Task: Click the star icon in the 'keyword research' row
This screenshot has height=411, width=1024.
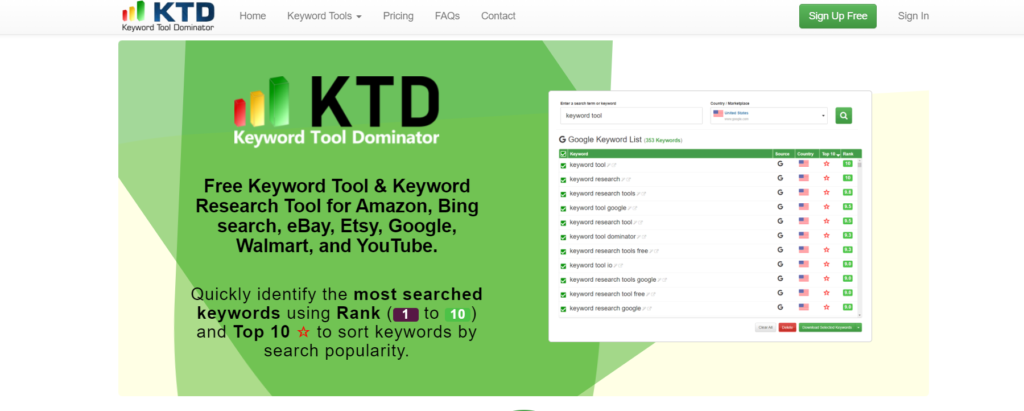Action: pos(826,178)
